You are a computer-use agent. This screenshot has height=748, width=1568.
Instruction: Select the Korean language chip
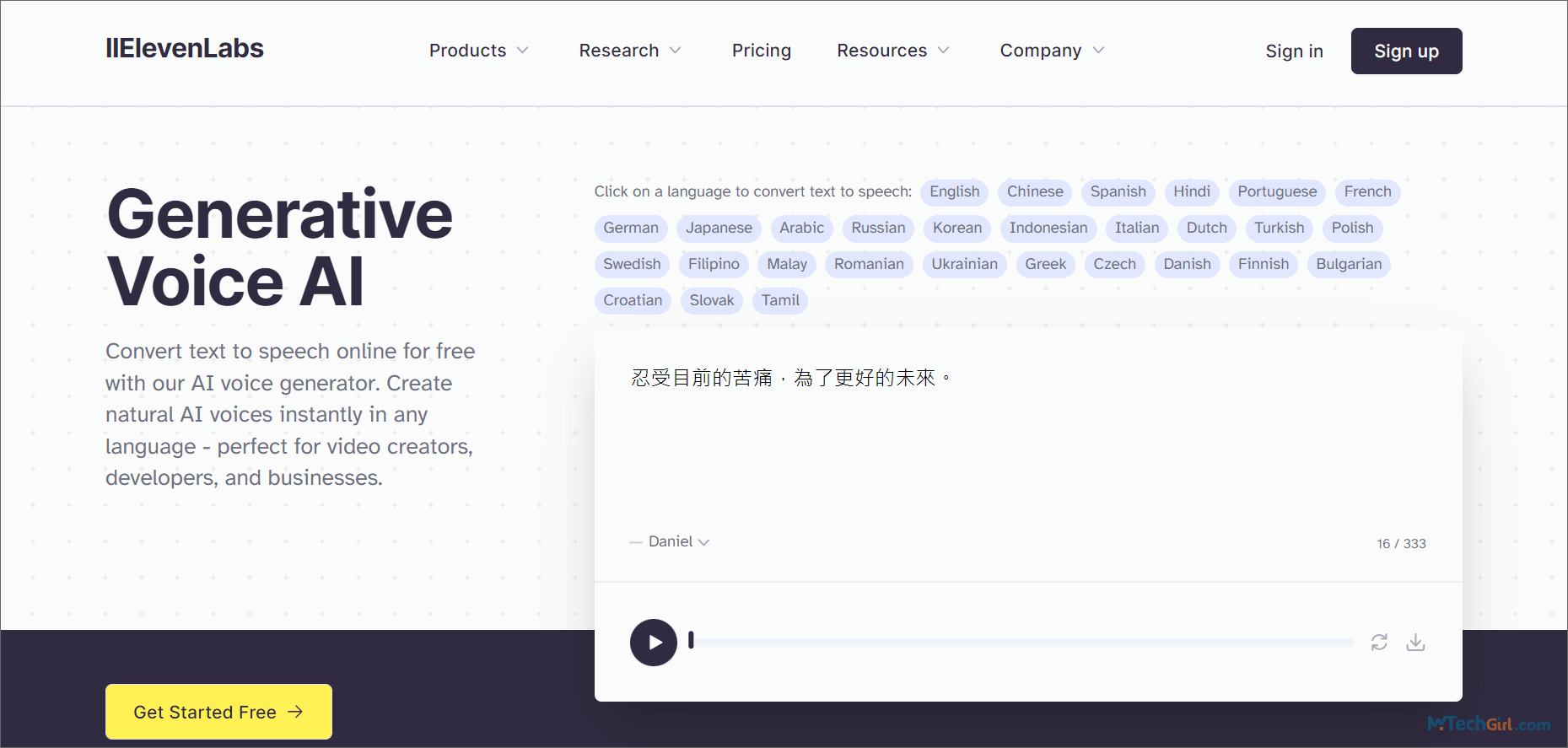pos(957,229)
